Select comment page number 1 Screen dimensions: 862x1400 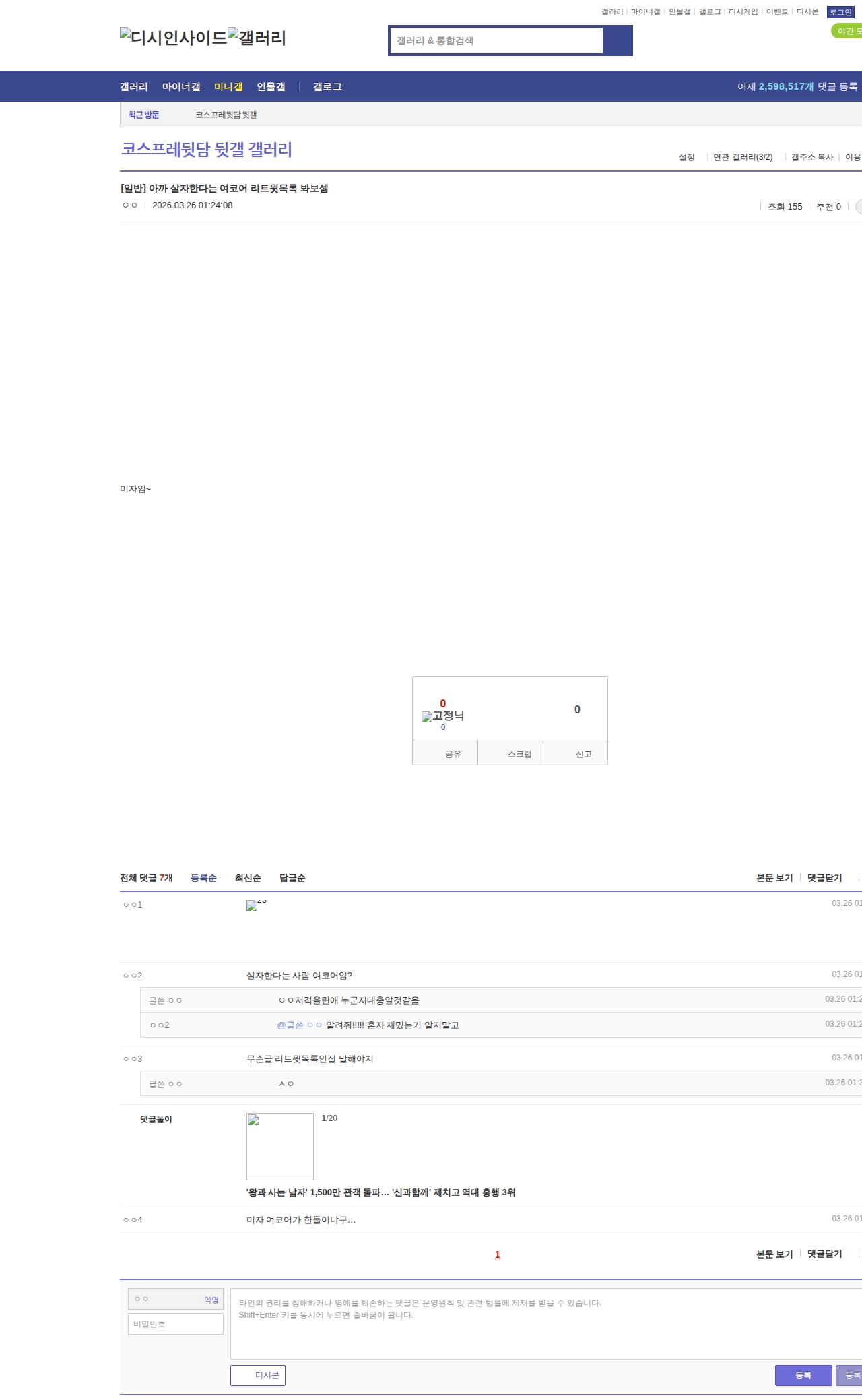point(498,1254)
